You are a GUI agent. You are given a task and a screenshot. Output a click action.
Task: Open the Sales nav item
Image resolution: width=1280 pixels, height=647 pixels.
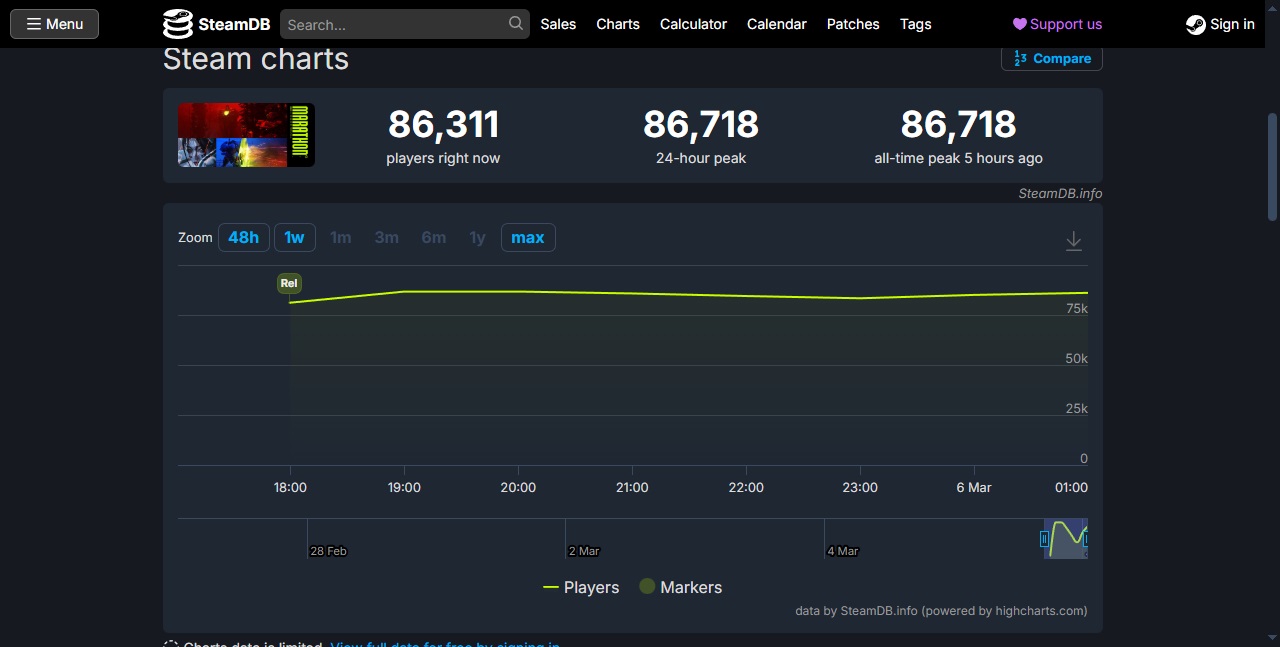click(x=558, y=24)
